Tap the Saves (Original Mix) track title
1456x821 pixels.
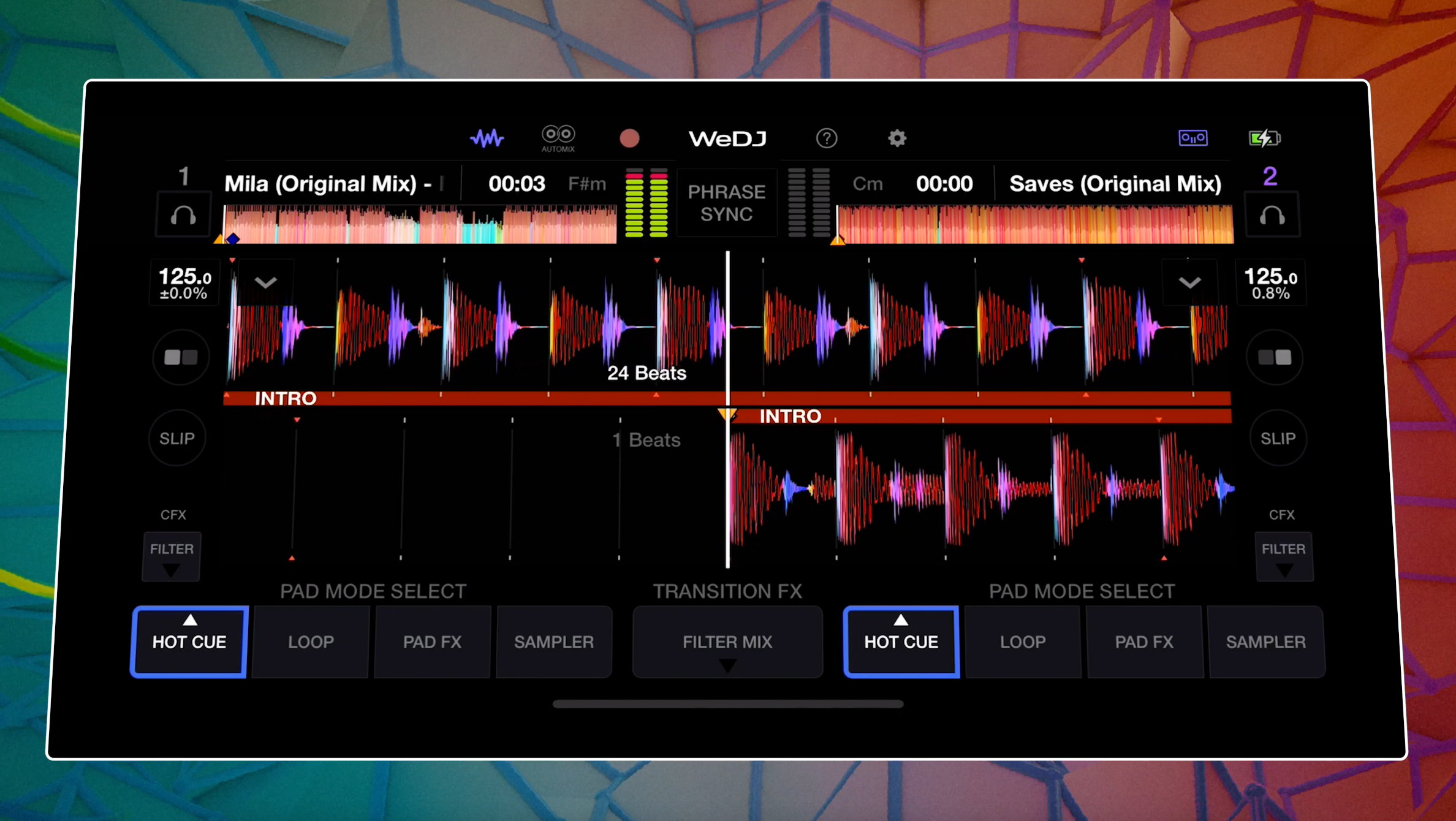(1115, 184)
